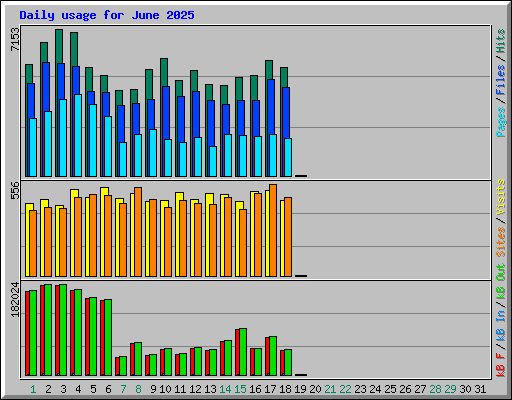Select day 26 on the x-axis

click(405, 389)
